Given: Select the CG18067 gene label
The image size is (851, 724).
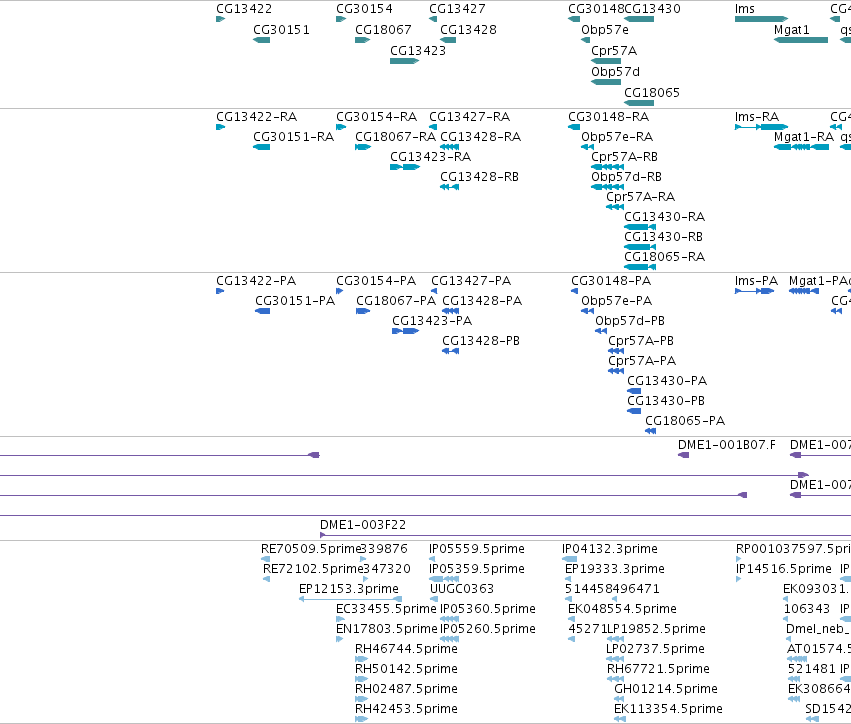Looking at the screenshot, I should click(383, 30).
